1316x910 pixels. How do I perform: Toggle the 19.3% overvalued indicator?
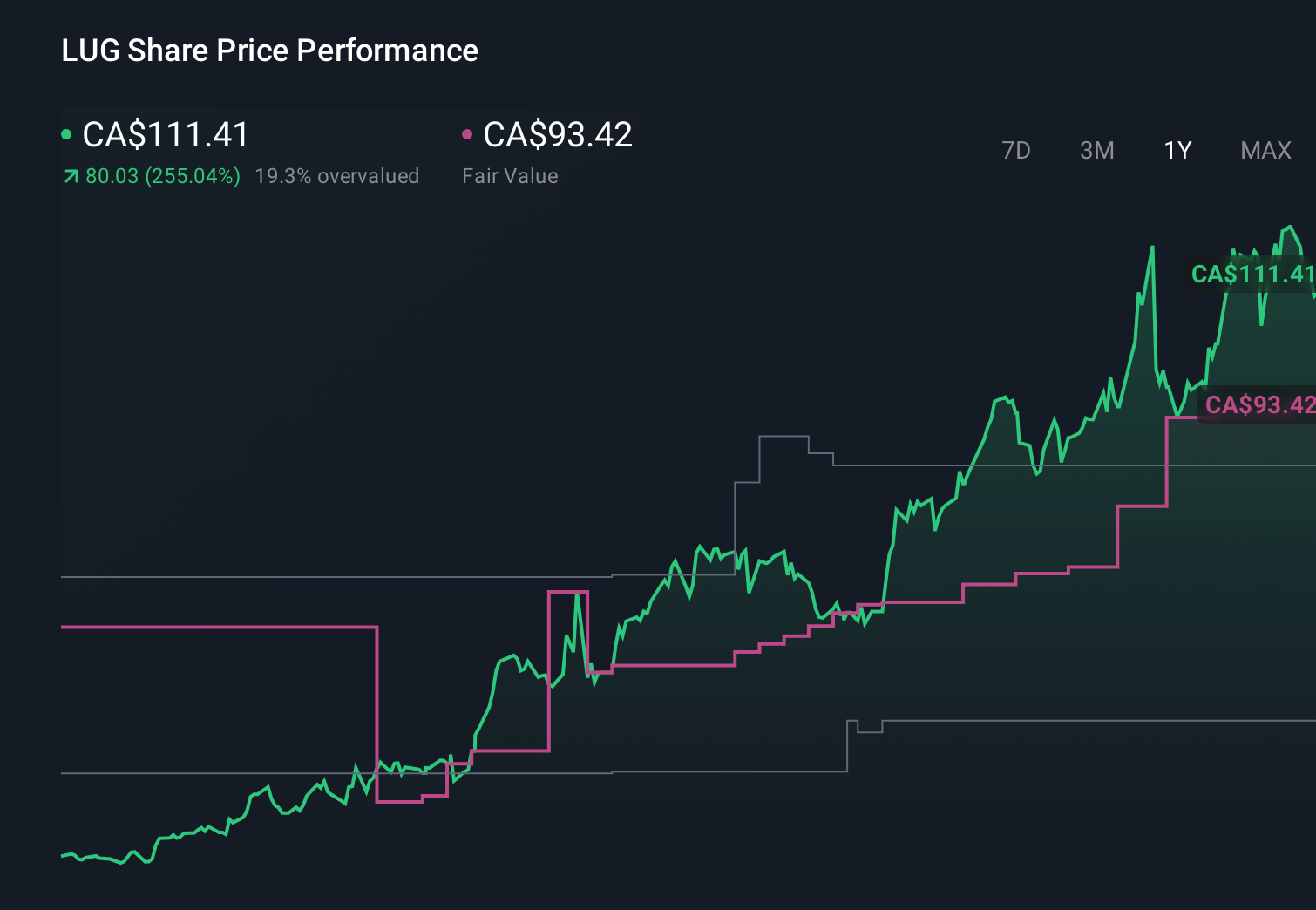click(336, 176)
